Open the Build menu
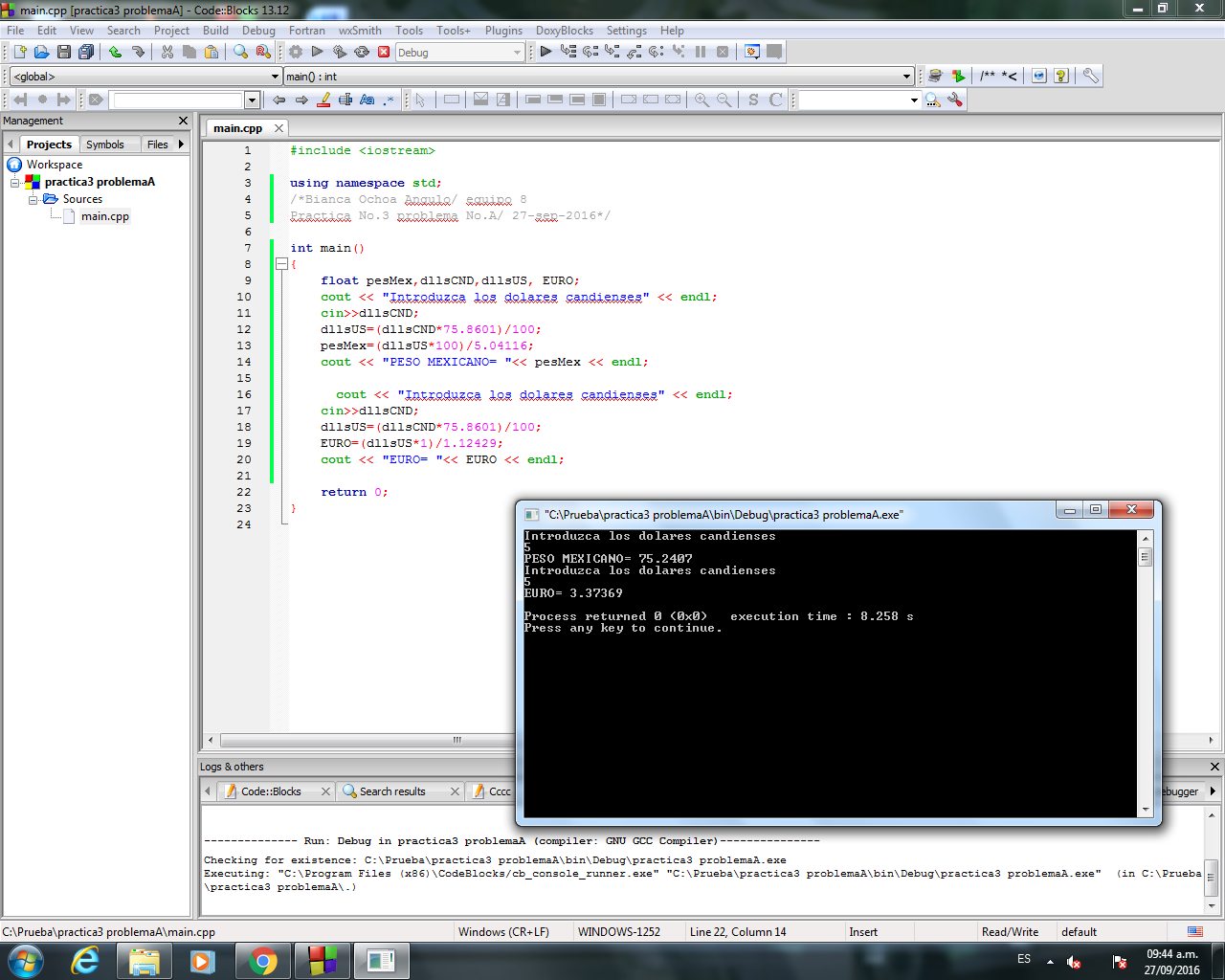The image size is (1225, 980). 215,31
